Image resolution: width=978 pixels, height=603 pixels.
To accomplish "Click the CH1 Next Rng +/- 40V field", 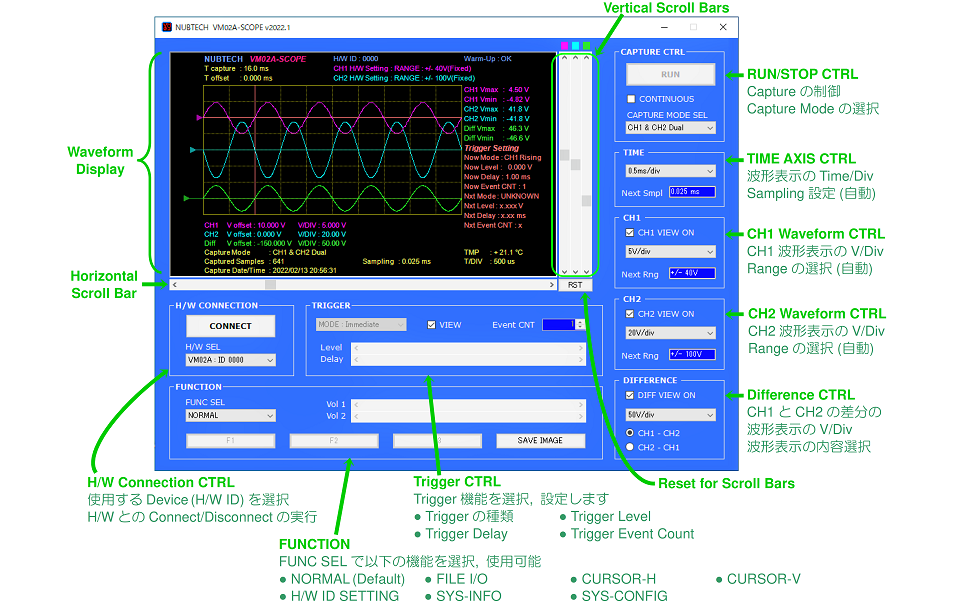I will pos(692,273).
